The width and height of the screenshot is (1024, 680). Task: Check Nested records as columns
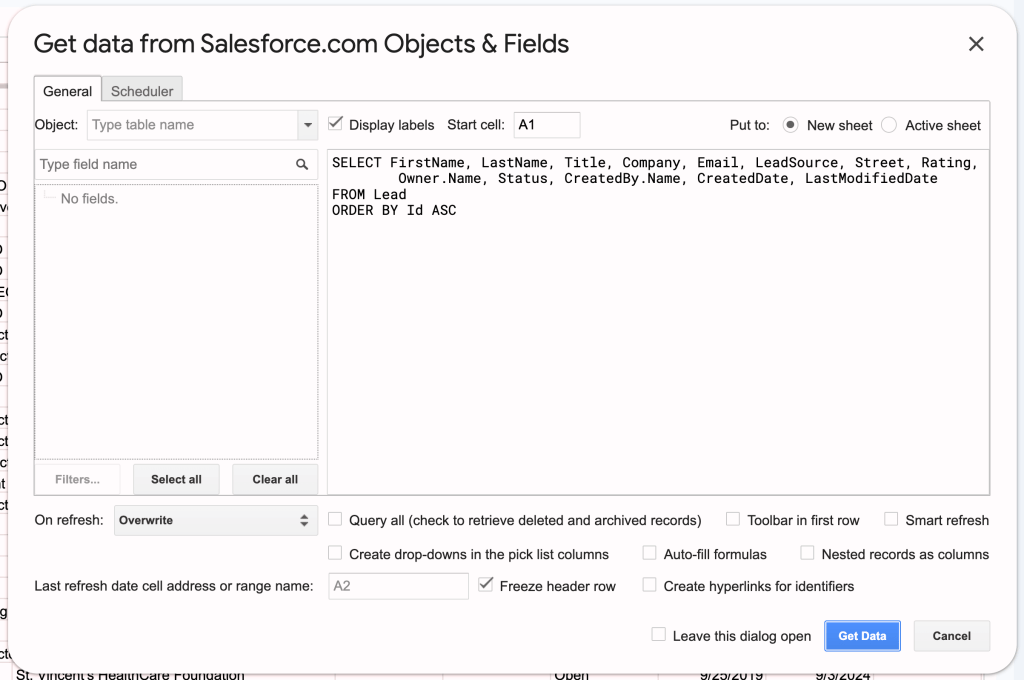(x=807, y=553)
